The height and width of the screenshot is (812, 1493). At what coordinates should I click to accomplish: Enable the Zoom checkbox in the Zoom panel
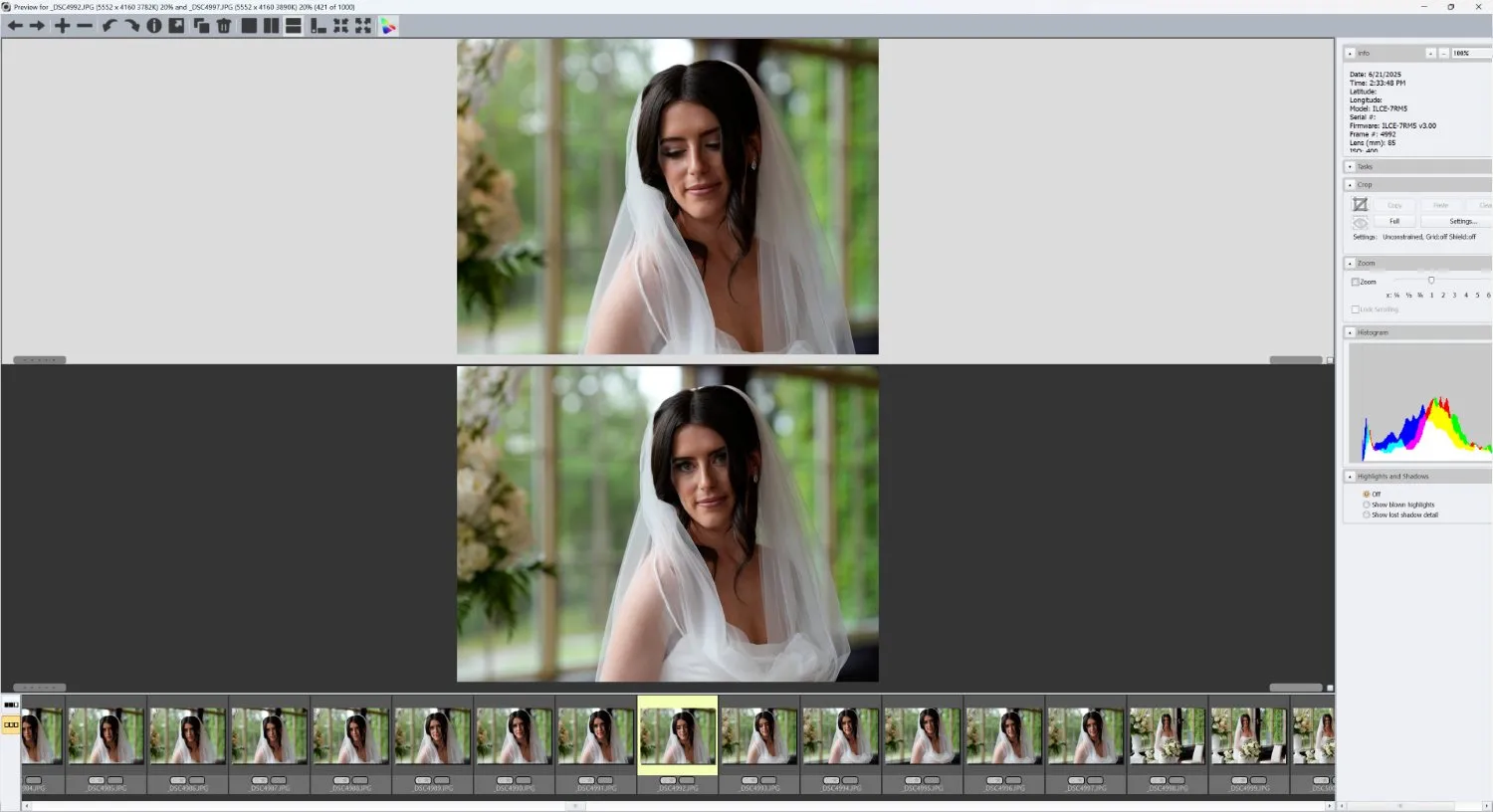[x=1356, y=282]
